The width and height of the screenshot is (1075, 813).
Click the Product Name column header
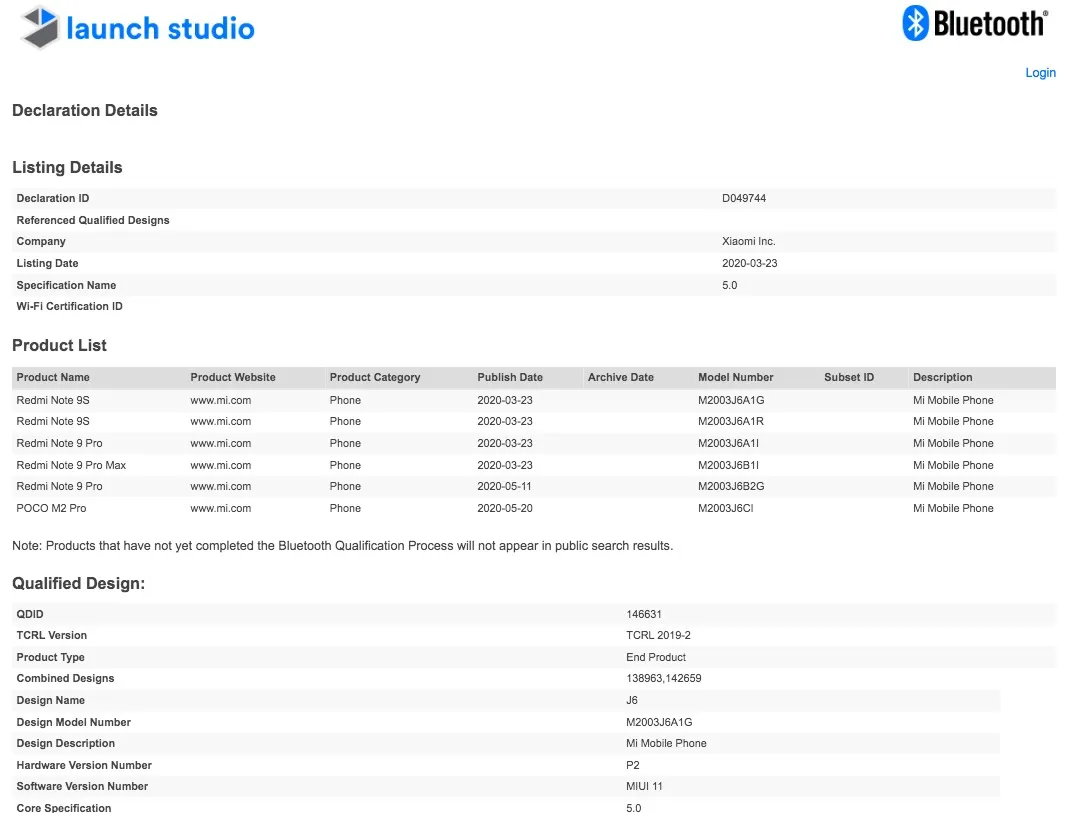(53, 377)
